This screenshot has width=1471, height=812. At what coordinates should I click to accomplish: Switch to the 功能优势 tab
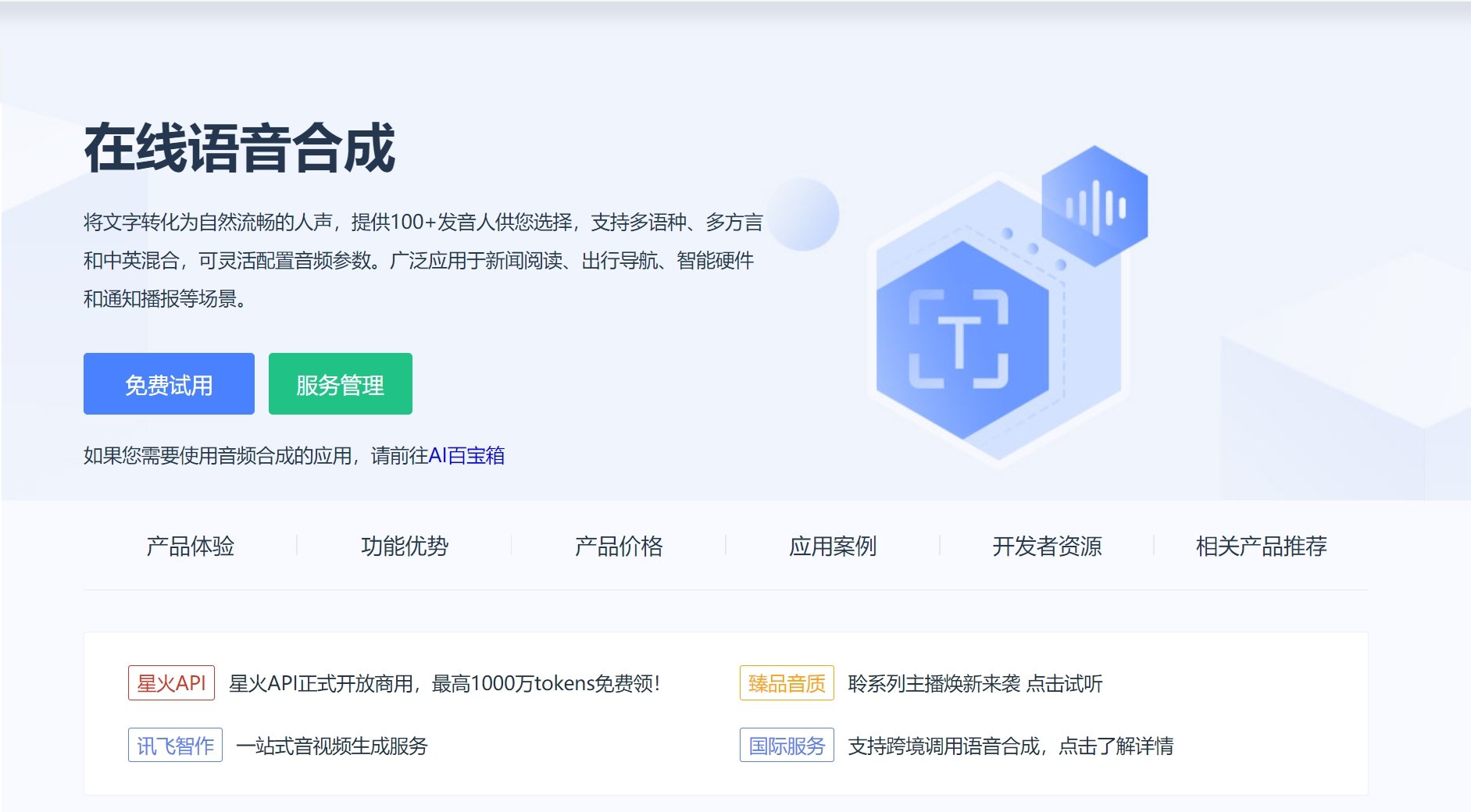tap(404, 547)
